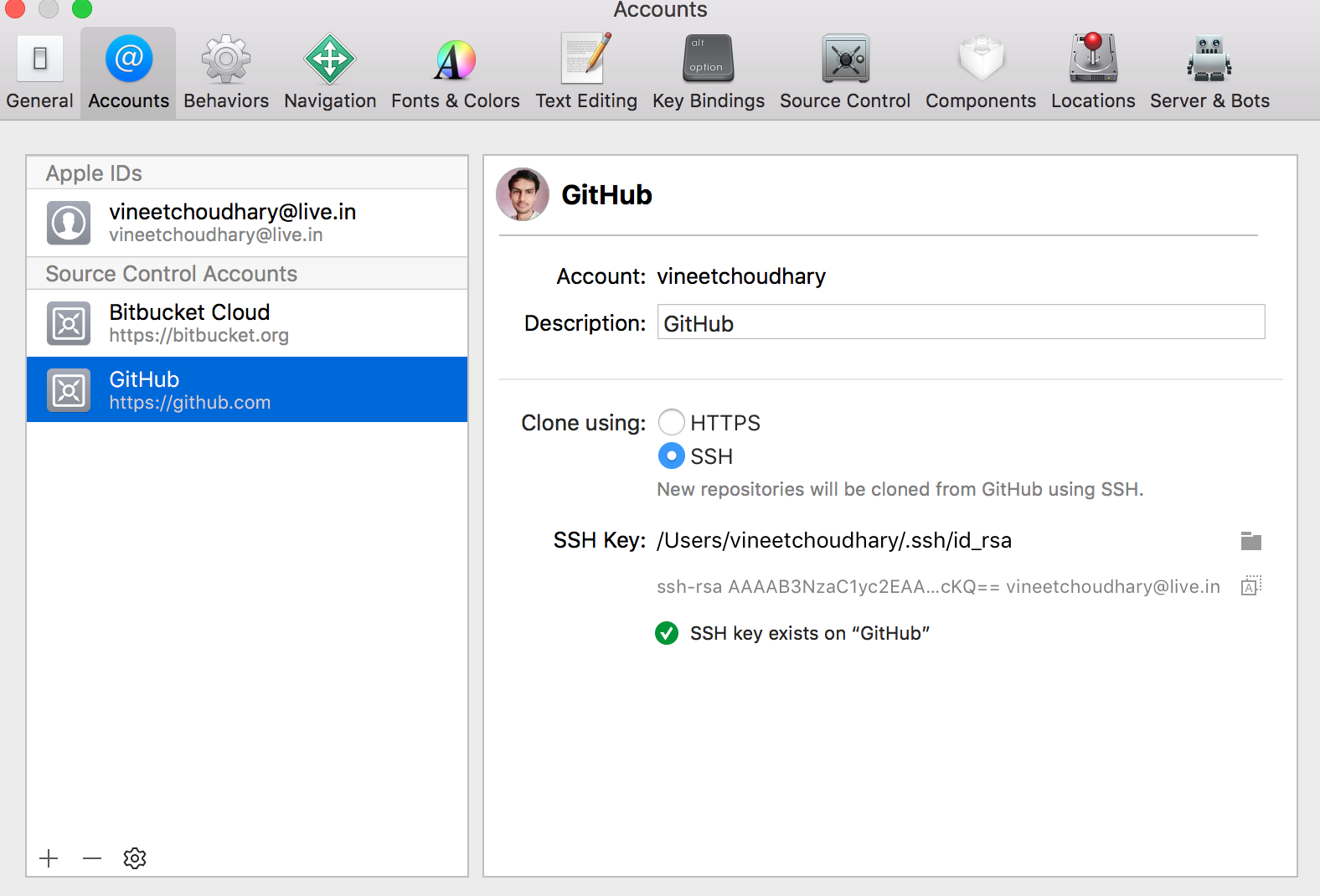This screenshot has width=1320, height=896.
Task: Select the vineetchoudhary@live.in Apple ID row
Action: click(x=247, y=223)
